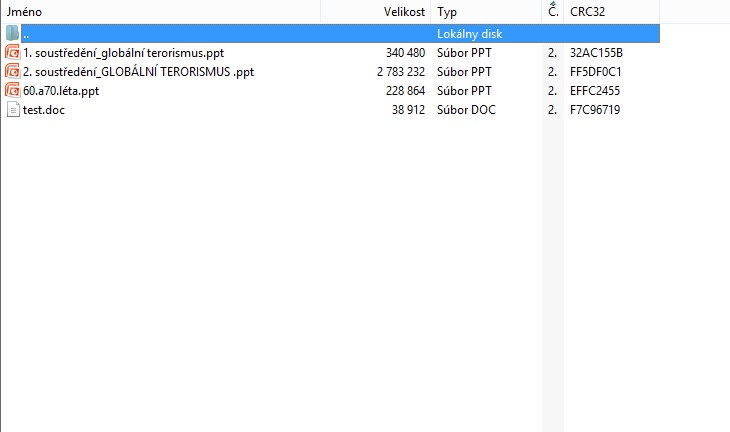730x432 pixels.
Task: Click CRC32 value 32AC155B
Action: pyautogui.click(x=596, y=53)
